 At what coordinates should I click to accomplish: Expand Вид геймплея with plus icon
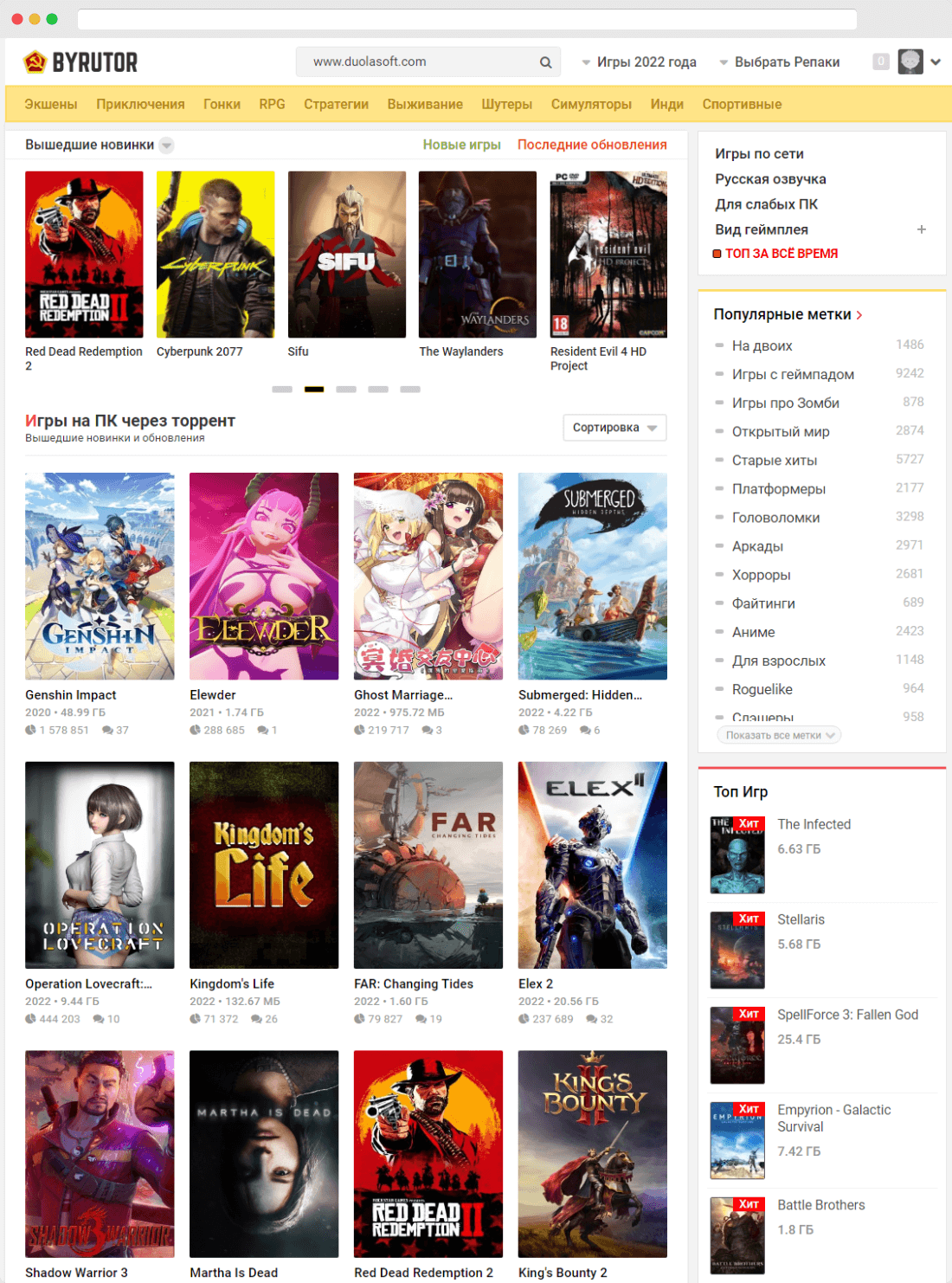922,229
